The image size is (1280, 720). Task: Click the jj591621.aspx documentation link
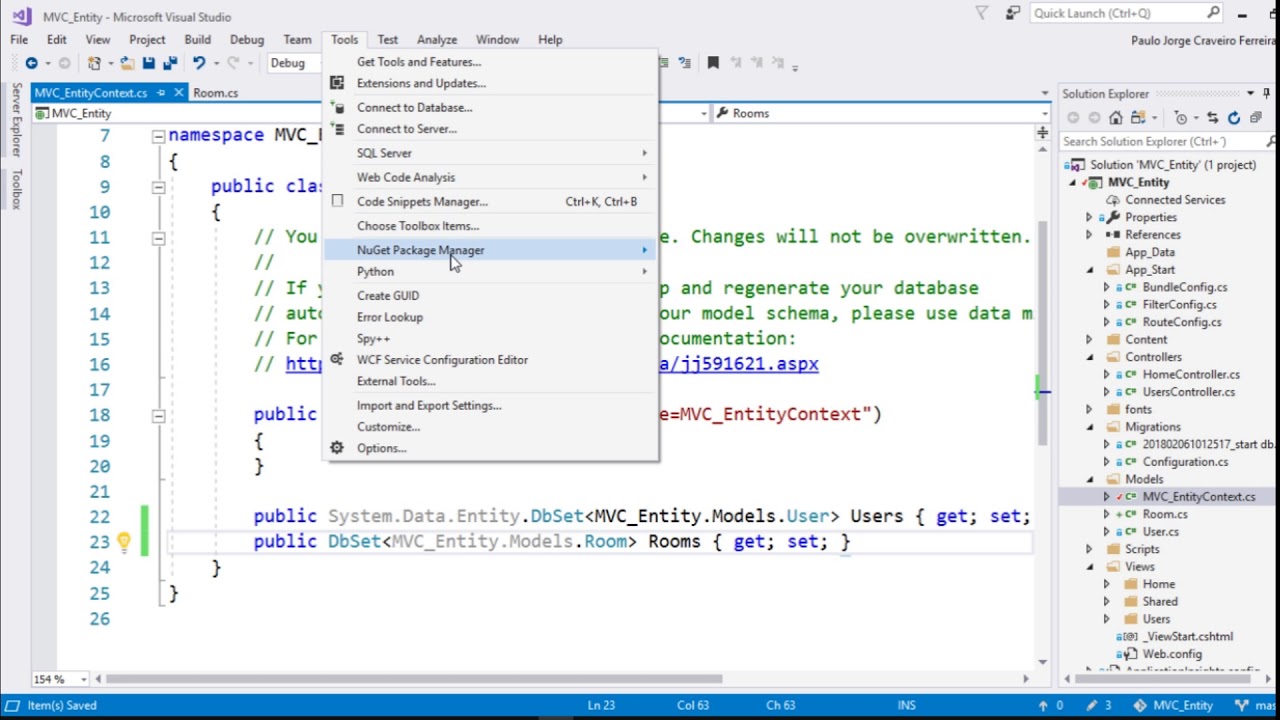tap(739, 364)
